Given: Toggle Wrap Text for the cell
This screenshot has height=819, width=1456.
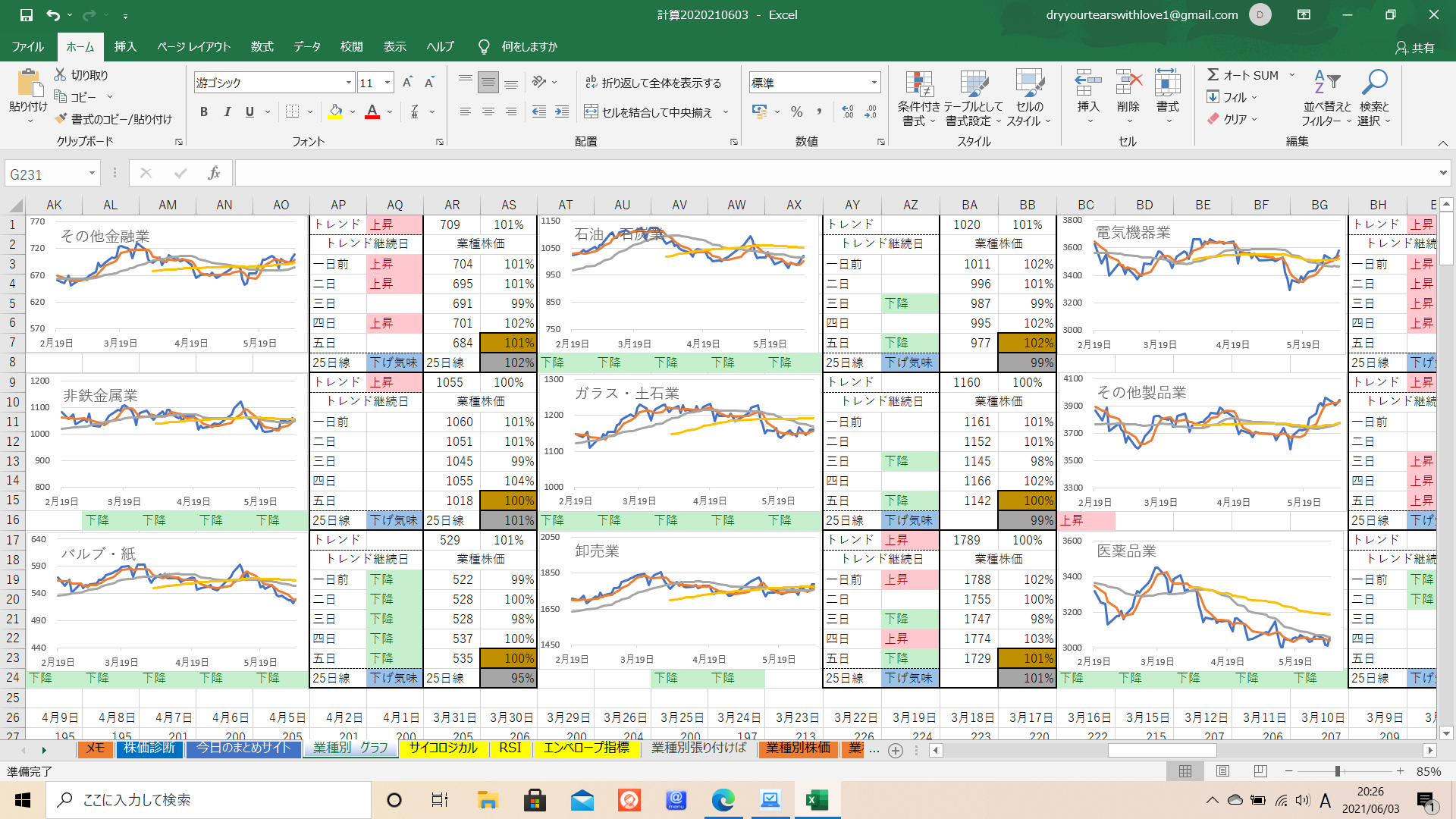Looking at the screenshot, I should (x=653, y=83).
